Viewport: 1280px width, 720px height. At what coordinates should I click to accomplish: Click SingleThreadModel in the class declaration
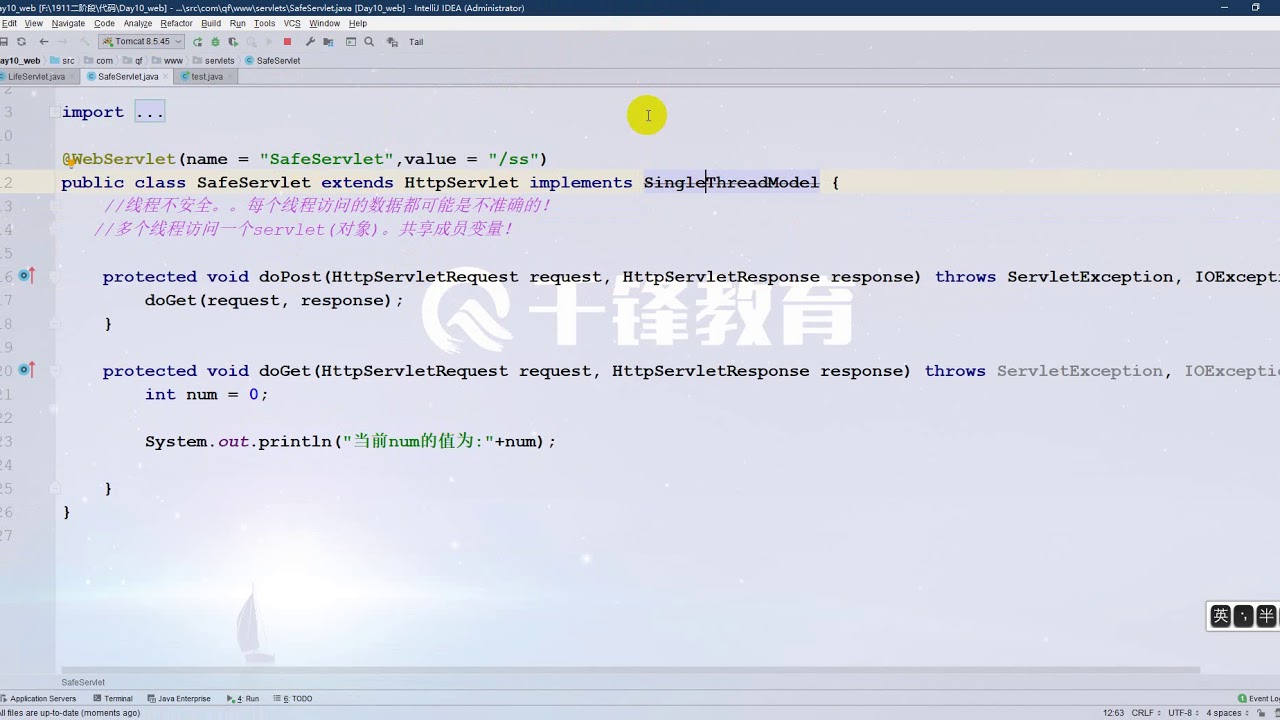(x=731, y=182)
